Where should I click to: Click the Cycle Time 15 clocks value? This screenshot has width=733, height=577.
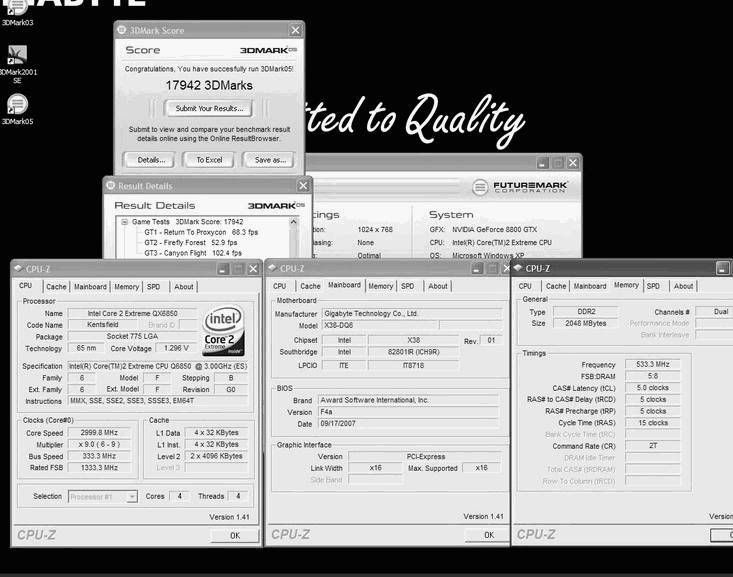tap(653, 423)
